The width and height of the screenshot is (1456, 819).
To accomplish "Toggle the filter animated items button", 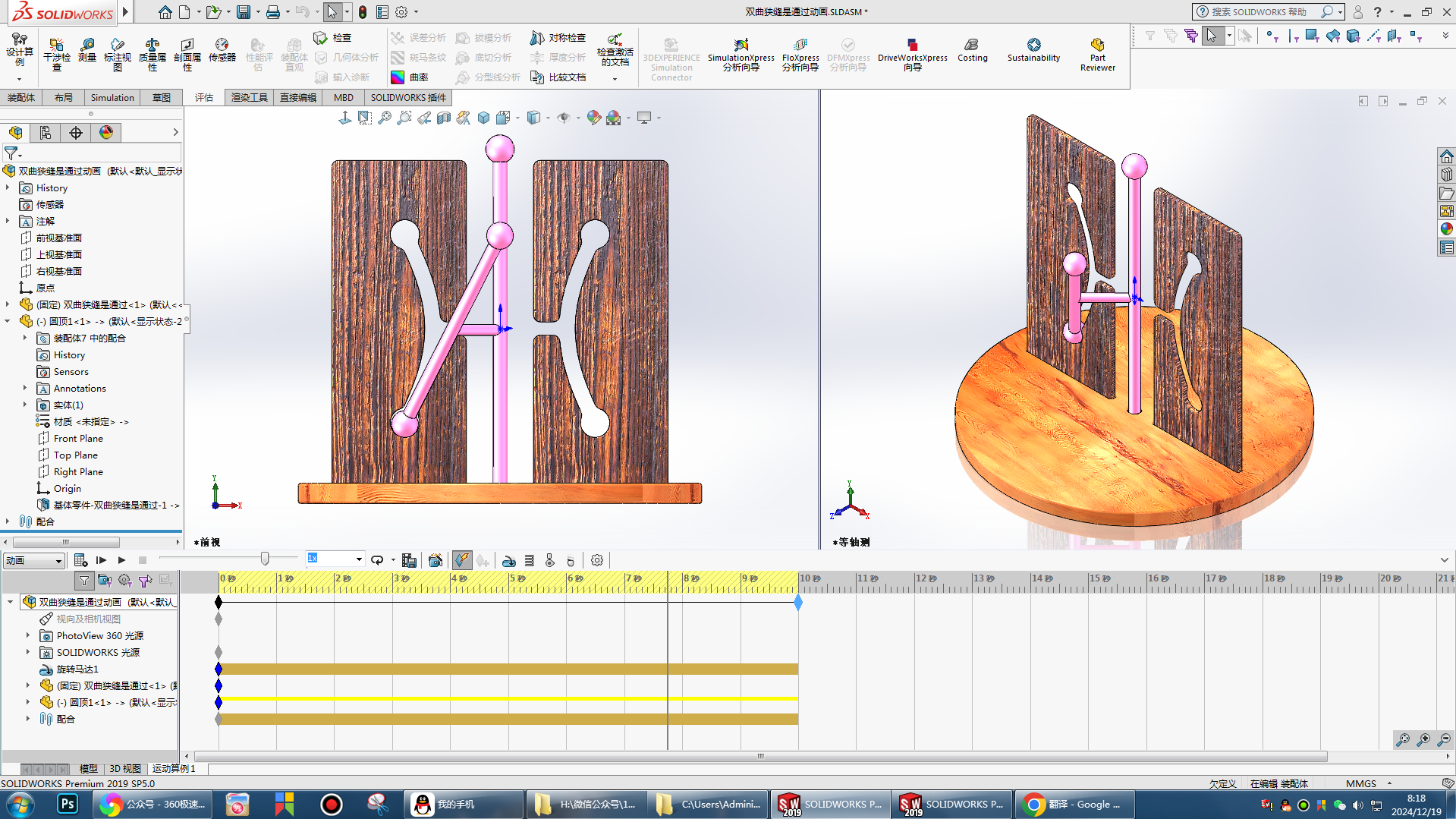I will 105,581.
